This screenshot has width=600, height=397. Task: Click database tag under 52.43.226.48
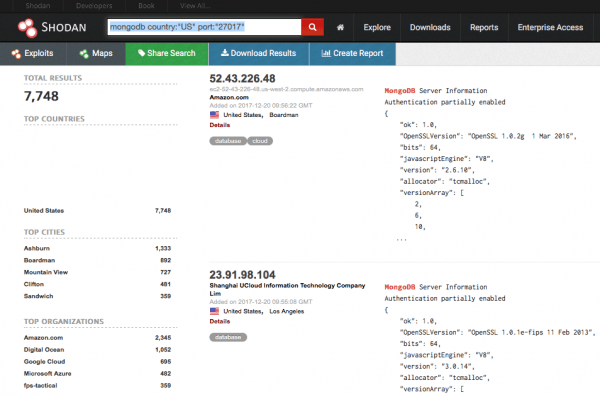228,141
